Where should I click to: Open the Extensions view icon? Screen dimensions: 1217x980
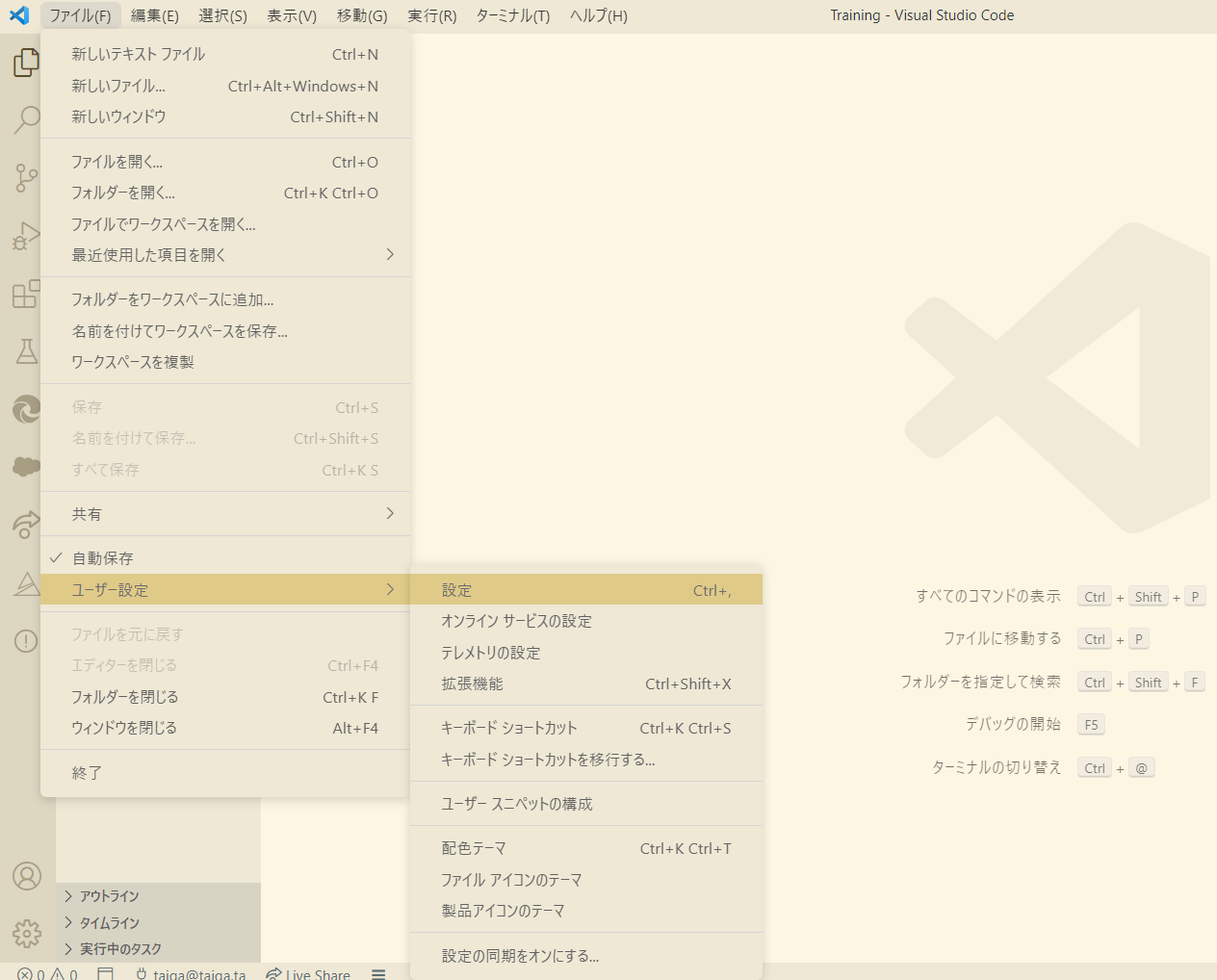click(26, 294)
